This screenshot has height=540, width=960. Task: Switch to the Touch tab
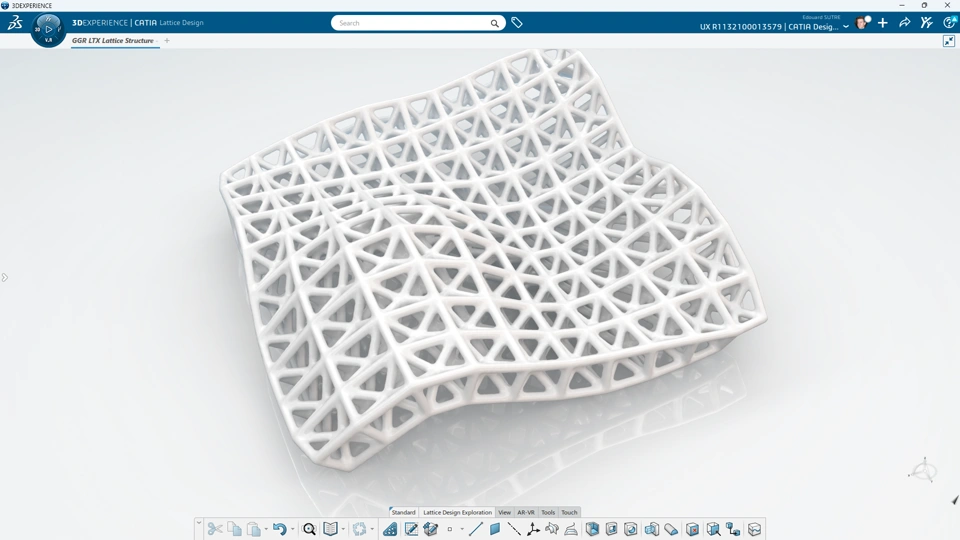(x=569, y=512)
